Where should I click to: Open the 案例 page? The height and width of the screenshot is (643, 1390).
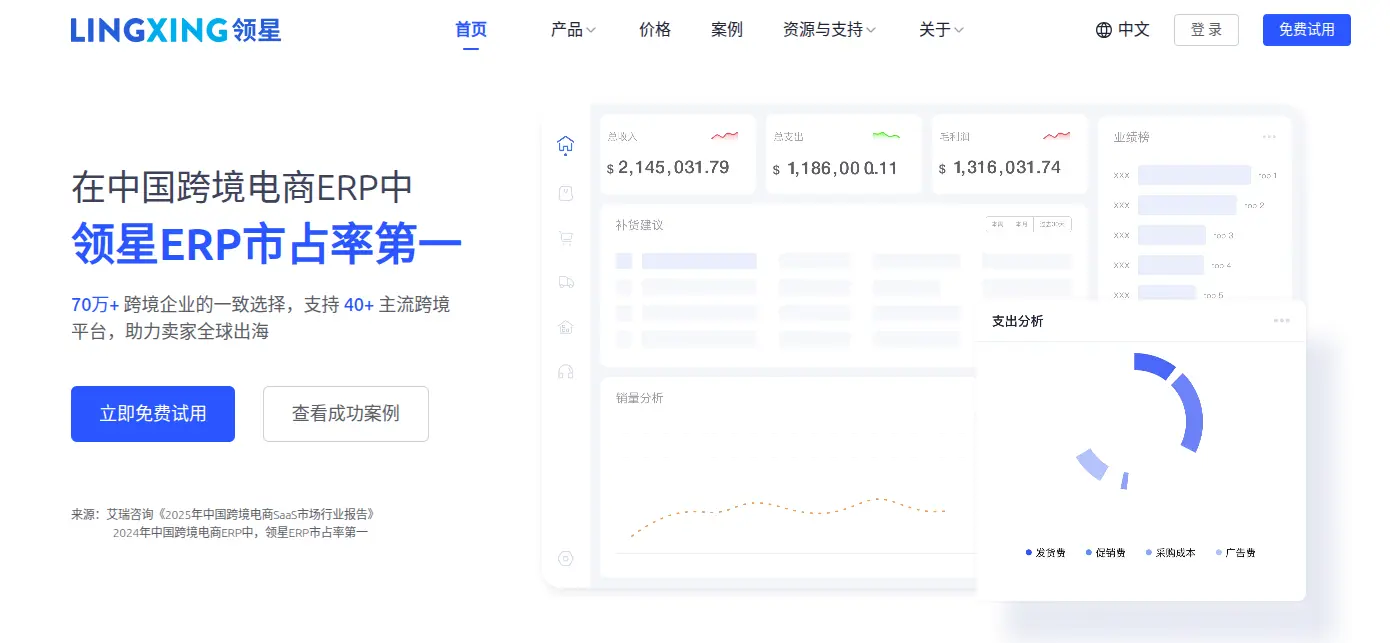coord(727,30)
